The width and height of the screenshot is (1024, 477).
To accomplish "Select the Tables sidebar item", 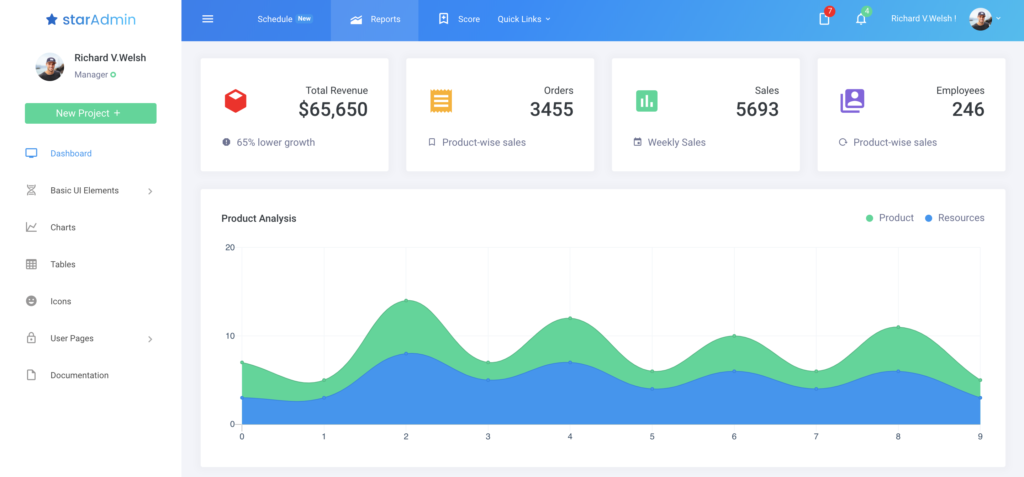I will [62, 264].
